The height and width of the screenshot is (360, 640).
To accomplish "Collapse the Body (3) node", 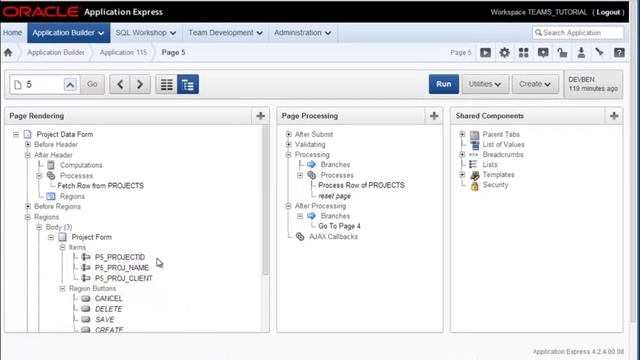I will [39, 227].
